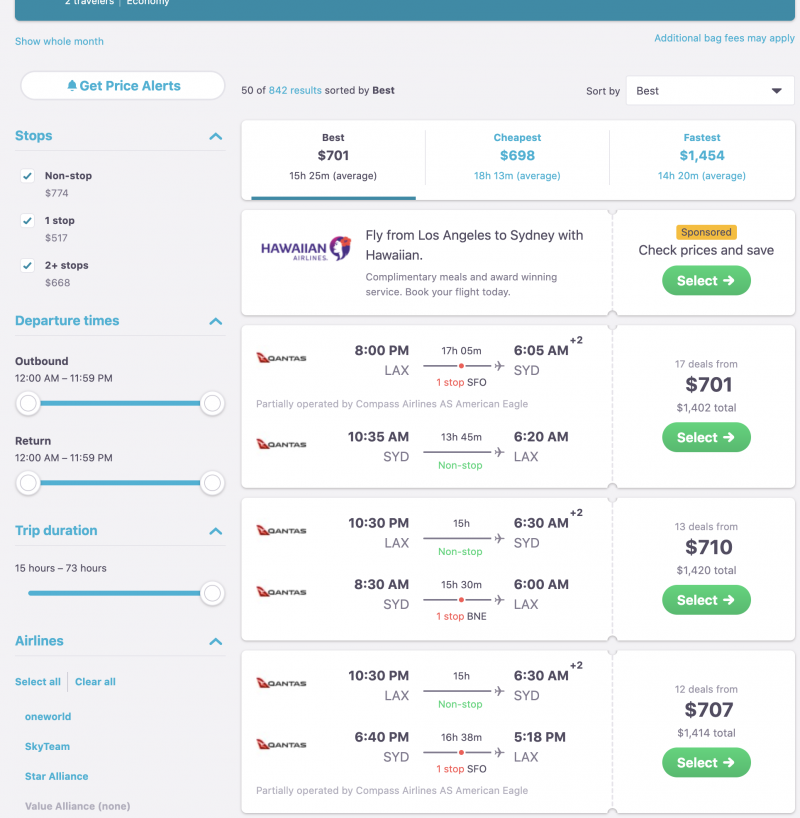The height and width of the screenshot is (818, 800).
Task: Uncheck the Non-stop filter checkbox
Action: (28, 176)
